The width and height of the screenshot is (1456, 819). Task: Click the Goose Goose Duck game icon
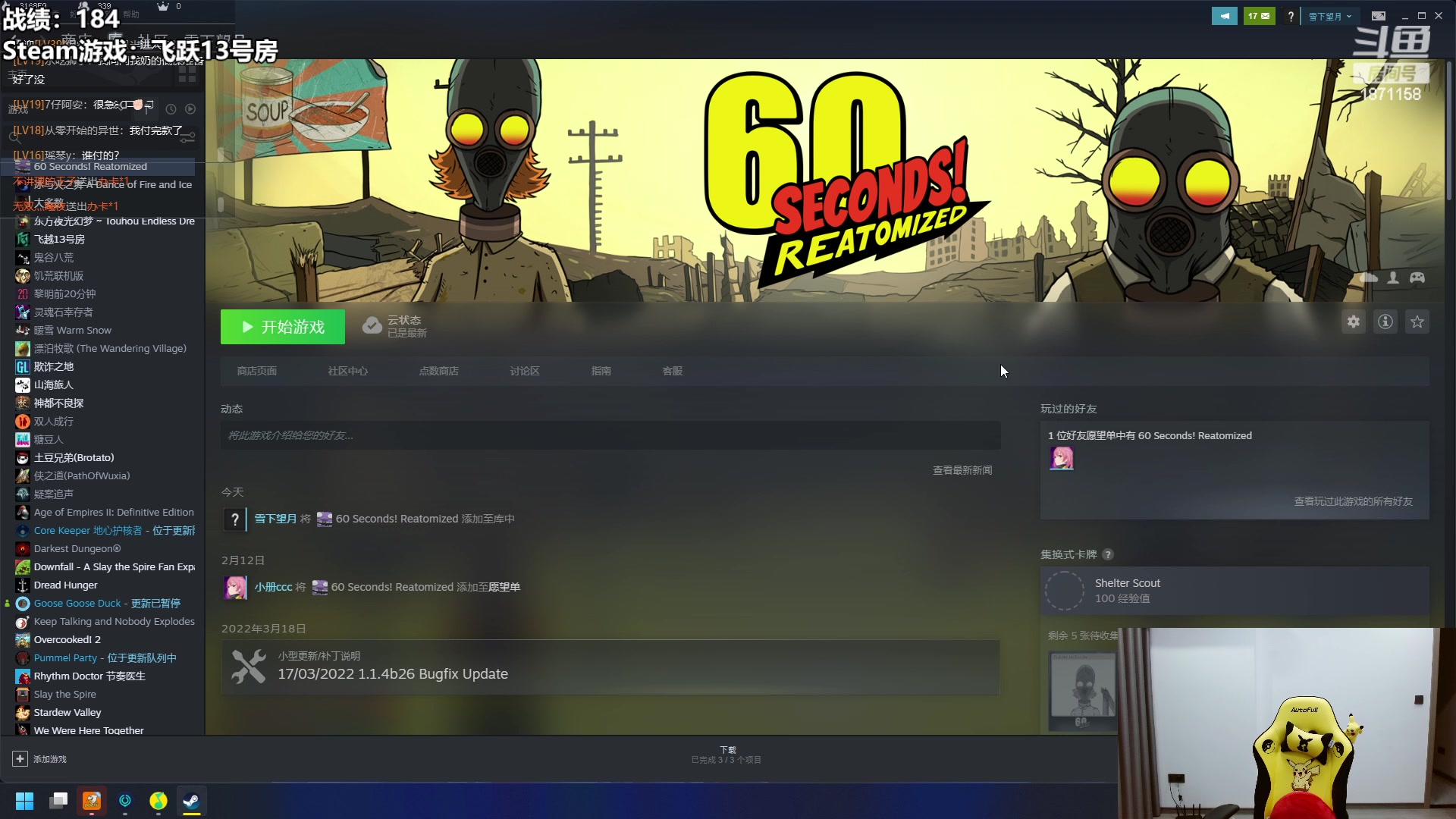coord(23,603)
